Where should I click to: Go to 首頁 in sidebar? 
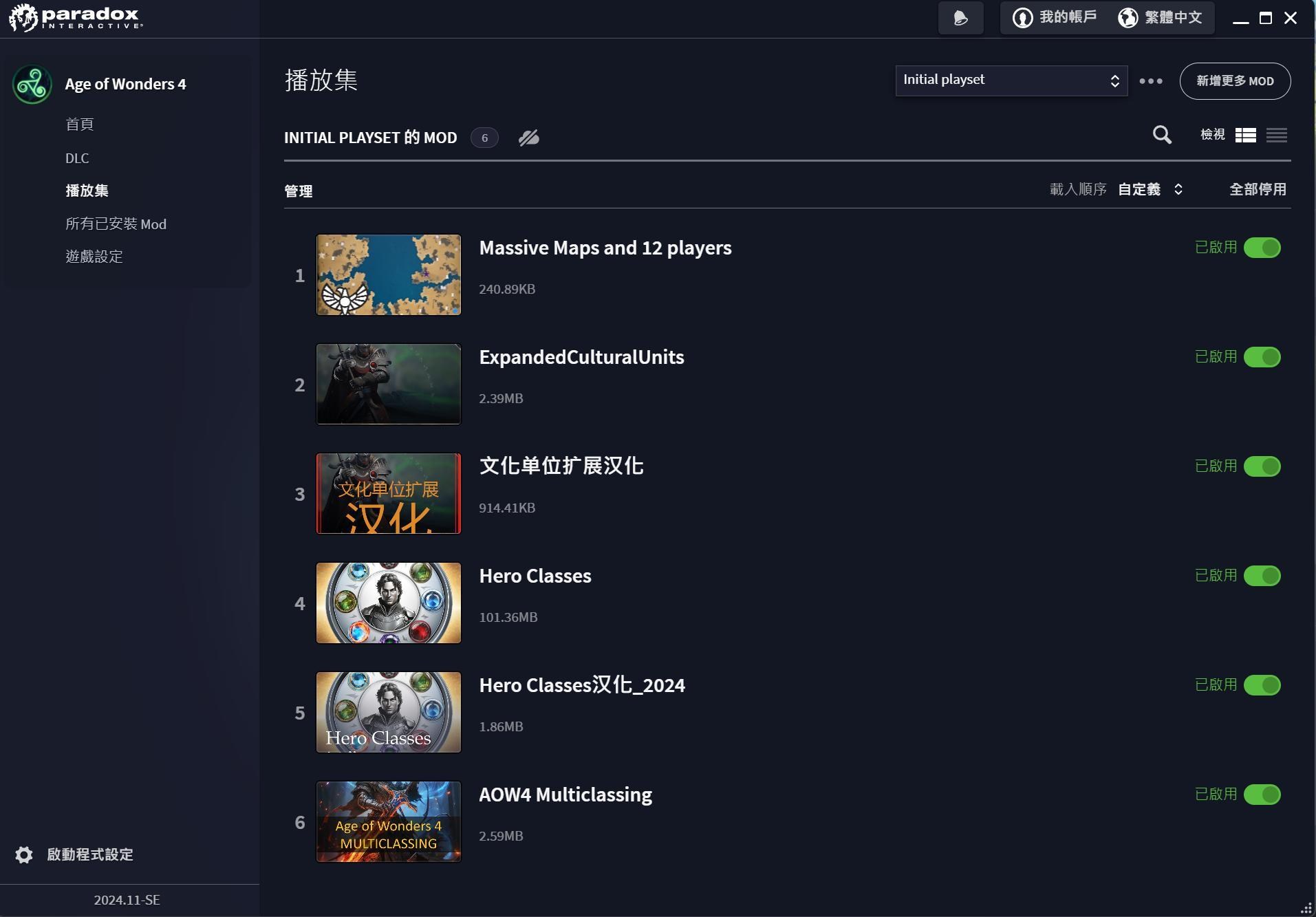tap(80, 125)
